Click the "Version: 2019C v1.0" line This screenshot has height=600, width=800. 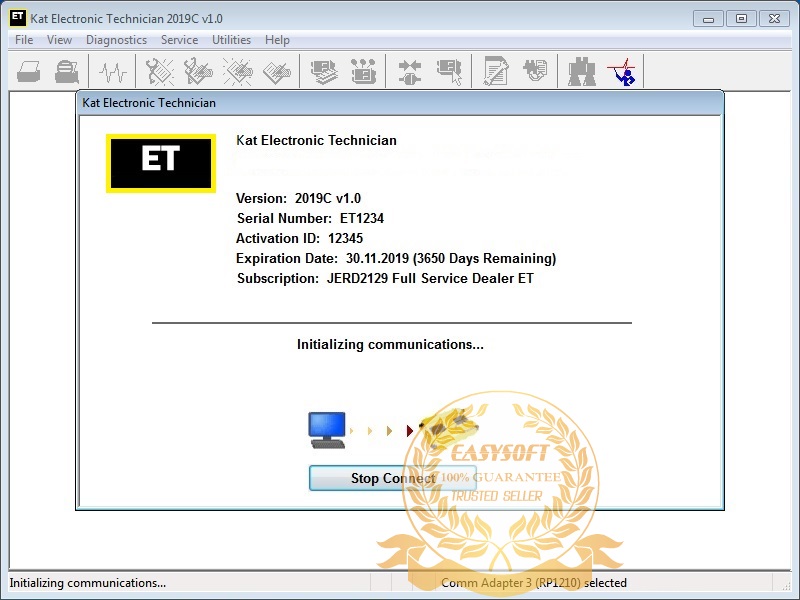298,198
